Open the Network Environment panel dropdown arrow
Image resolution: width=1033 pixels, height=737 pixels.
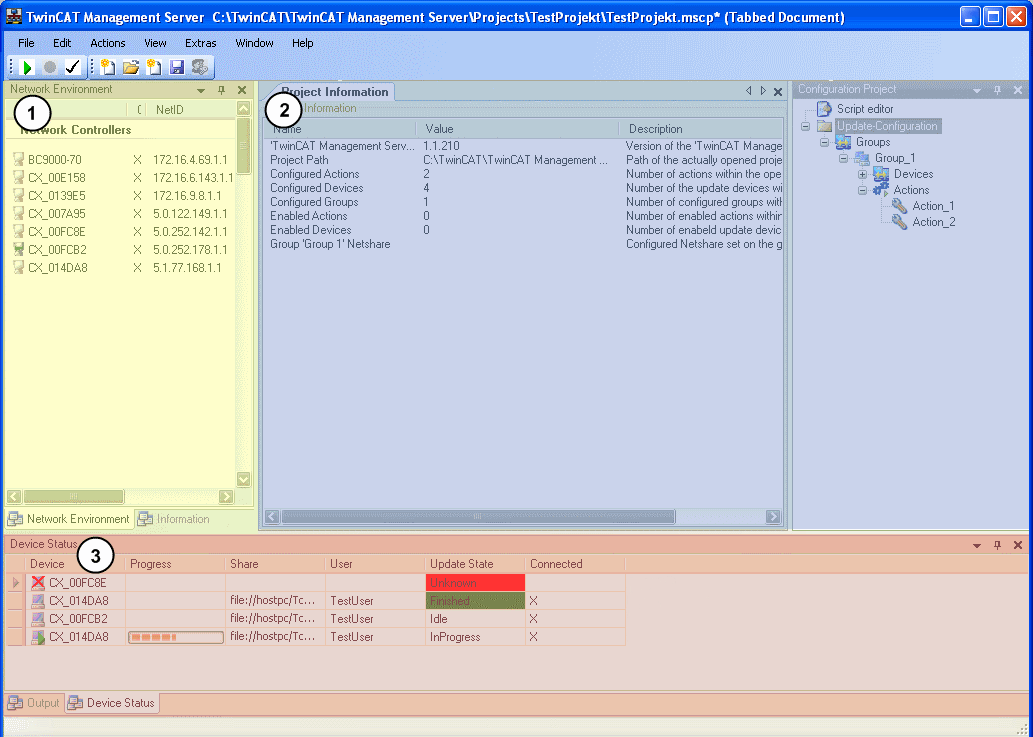coord(201,90)
